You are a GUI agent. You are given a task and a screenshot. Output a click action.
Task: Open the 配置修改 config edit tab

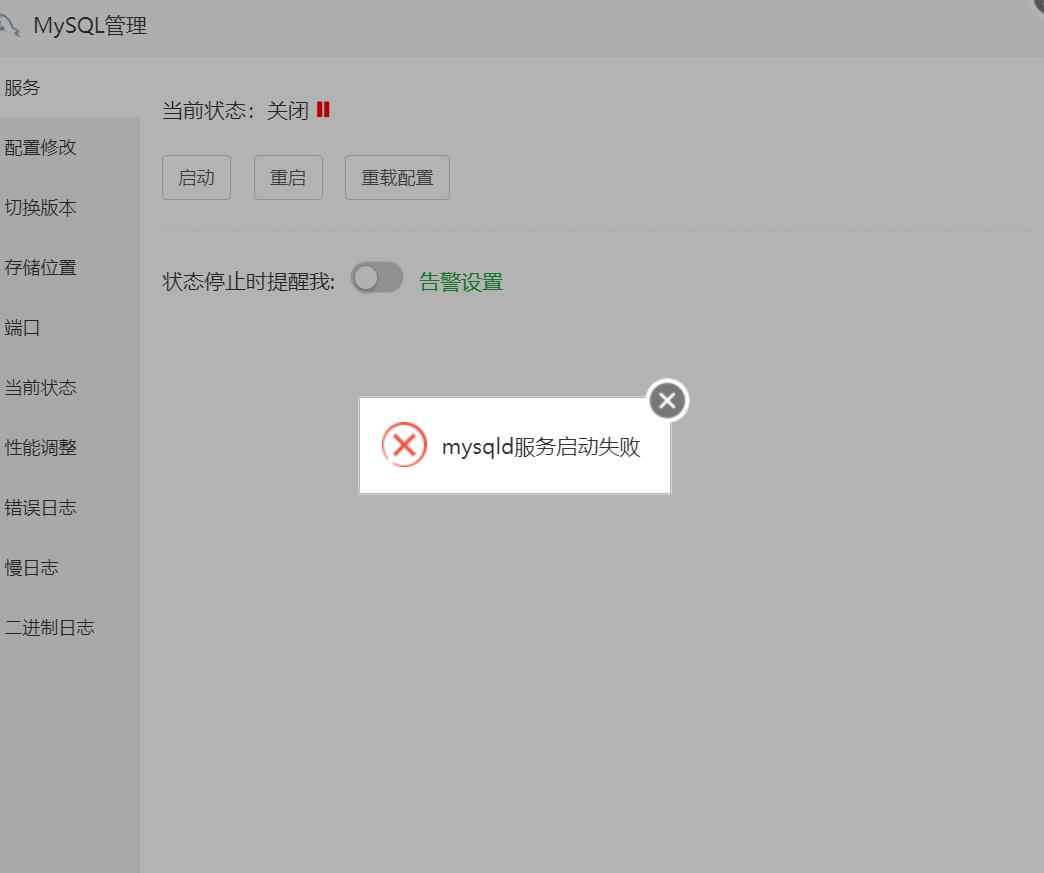click(70, 147)
